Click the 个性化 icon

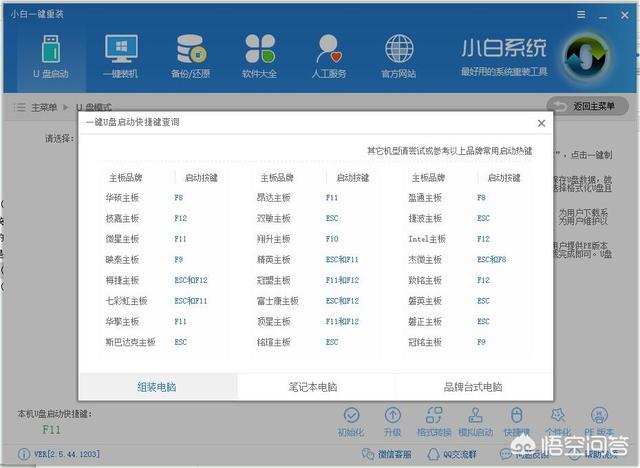[x=558, y=415]
